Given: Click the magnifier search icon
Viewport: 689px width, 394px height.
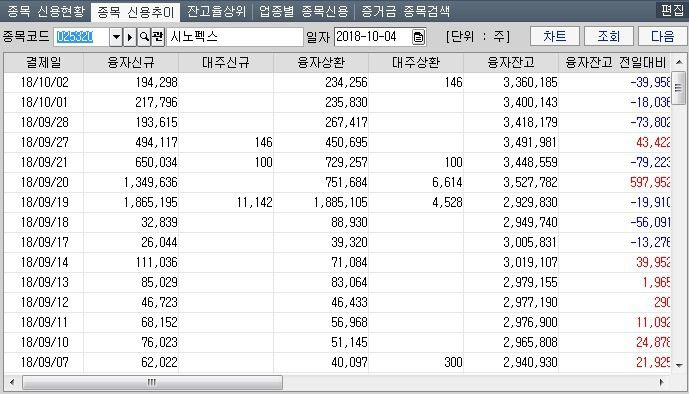Looking at the screenshot, I should [144, 37].
